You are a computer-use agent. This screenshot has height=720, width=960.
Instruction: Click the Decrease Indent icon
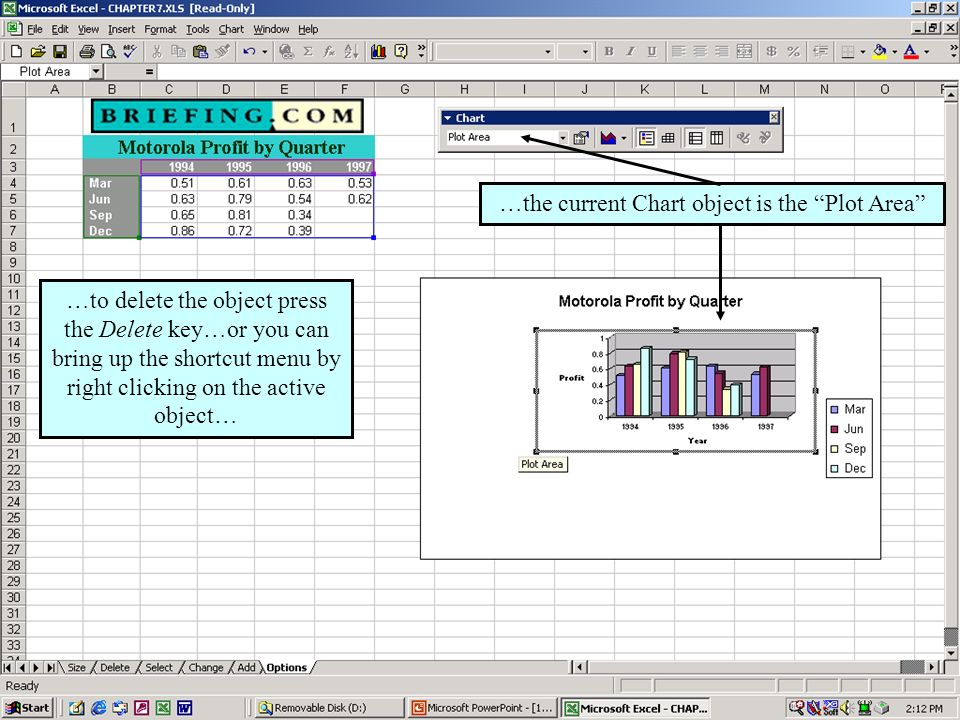click(x=820, y=51)
